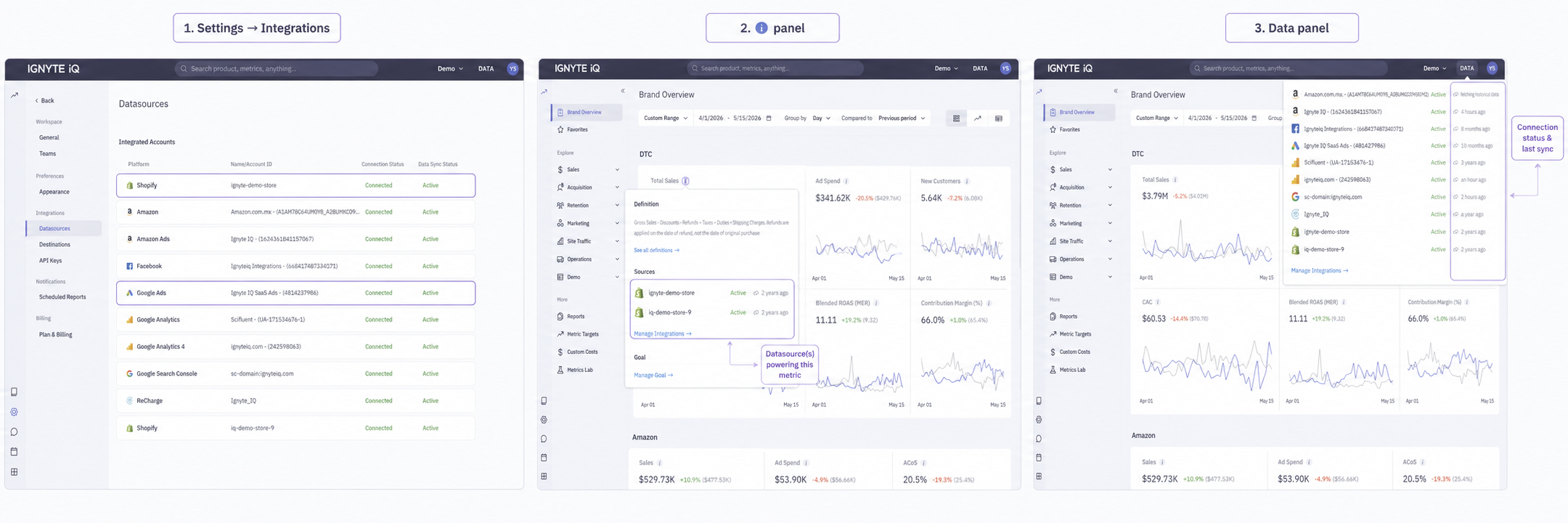Click the trend arrow icon atop Datasources left rail
The image size is (1568, 523).
pos(14,95)
